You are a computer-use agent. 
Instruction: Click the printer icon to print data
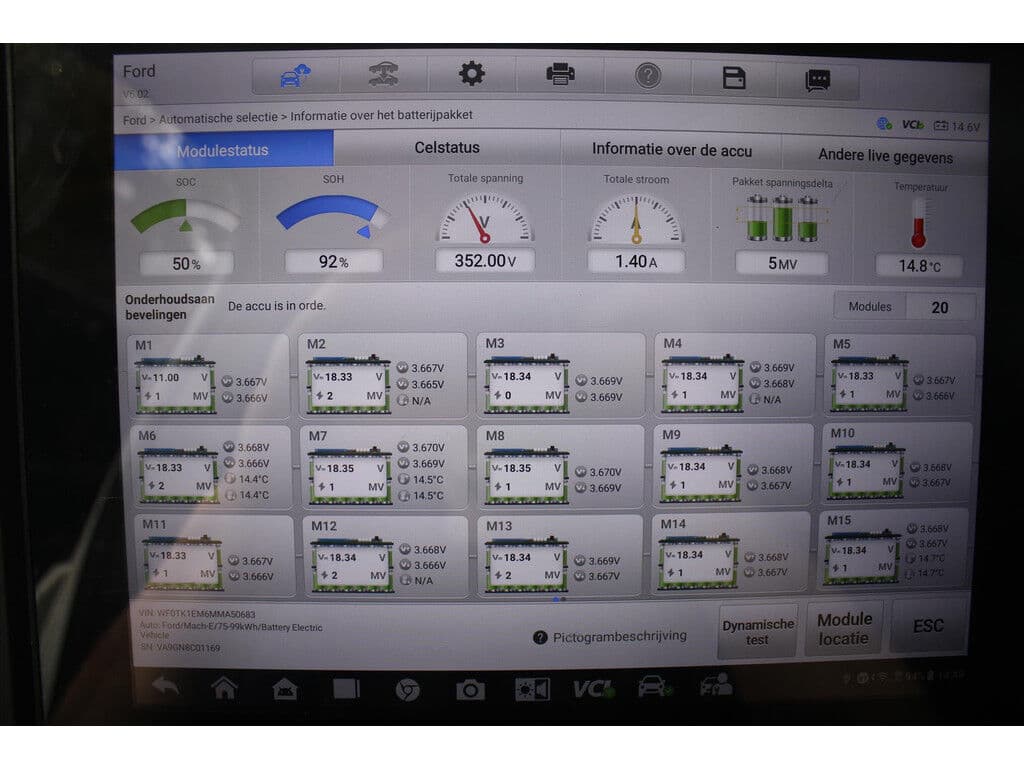(560, 75)
